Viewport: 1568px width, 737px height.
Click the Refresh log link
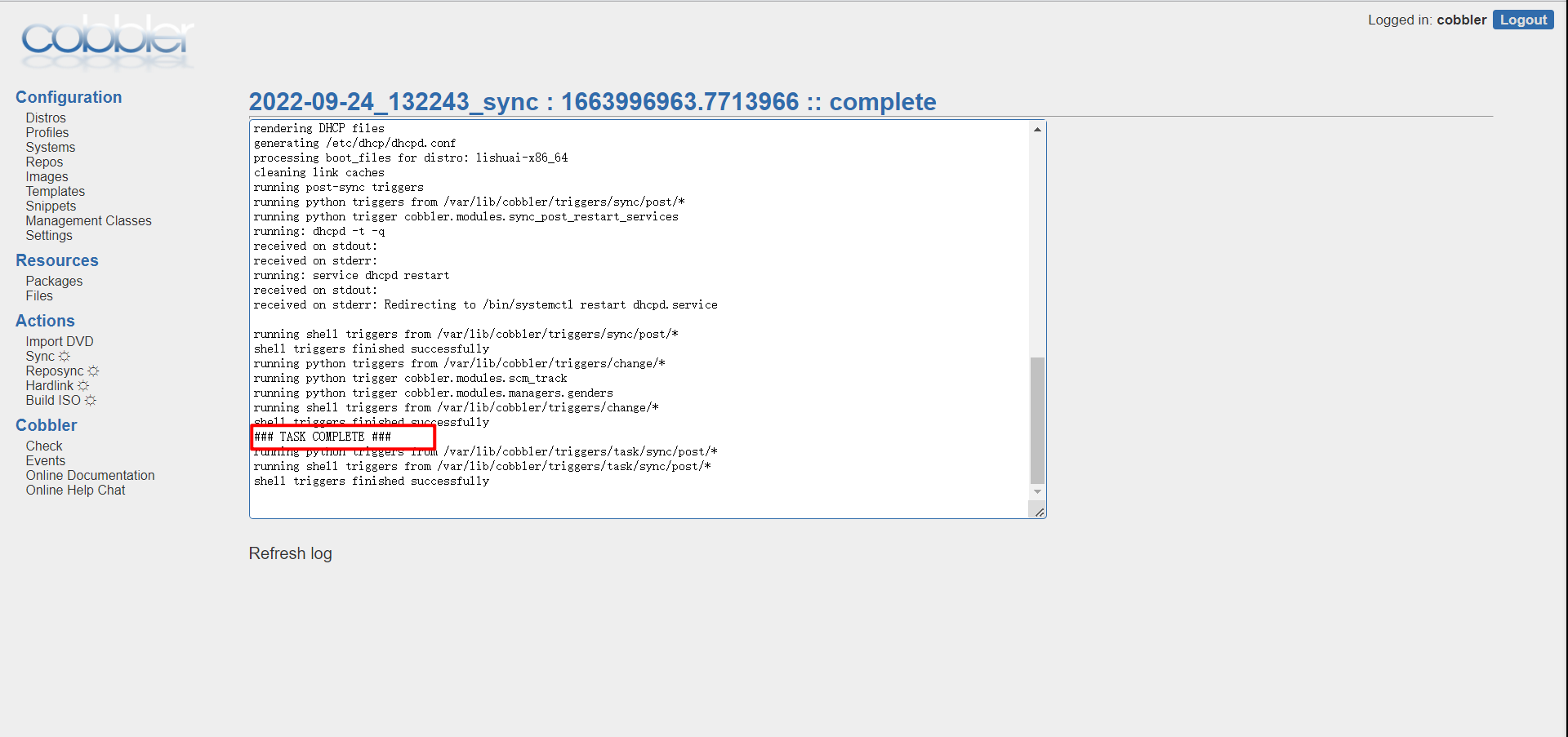coord(290,553)
